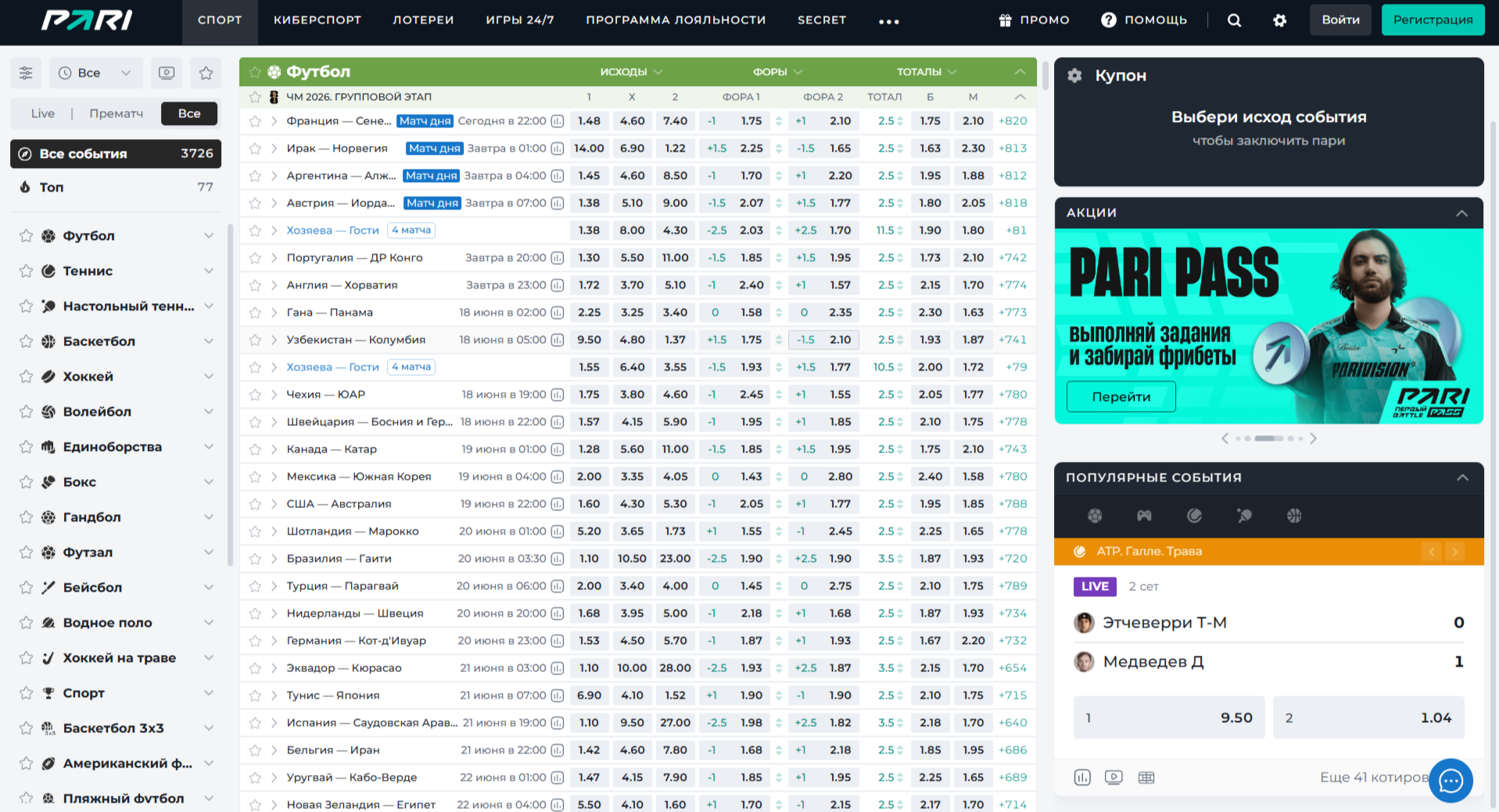Click next arrow in ATP Галле header
The image size is (1499, 812).
1454,552
